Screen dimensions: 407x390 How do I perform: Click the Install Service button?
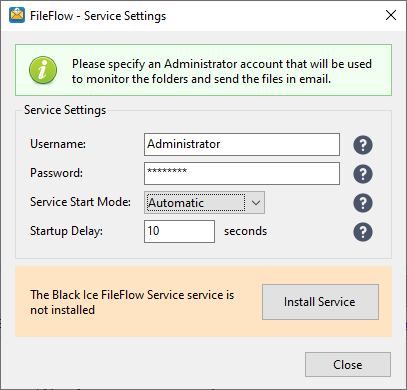pos(320,302)
